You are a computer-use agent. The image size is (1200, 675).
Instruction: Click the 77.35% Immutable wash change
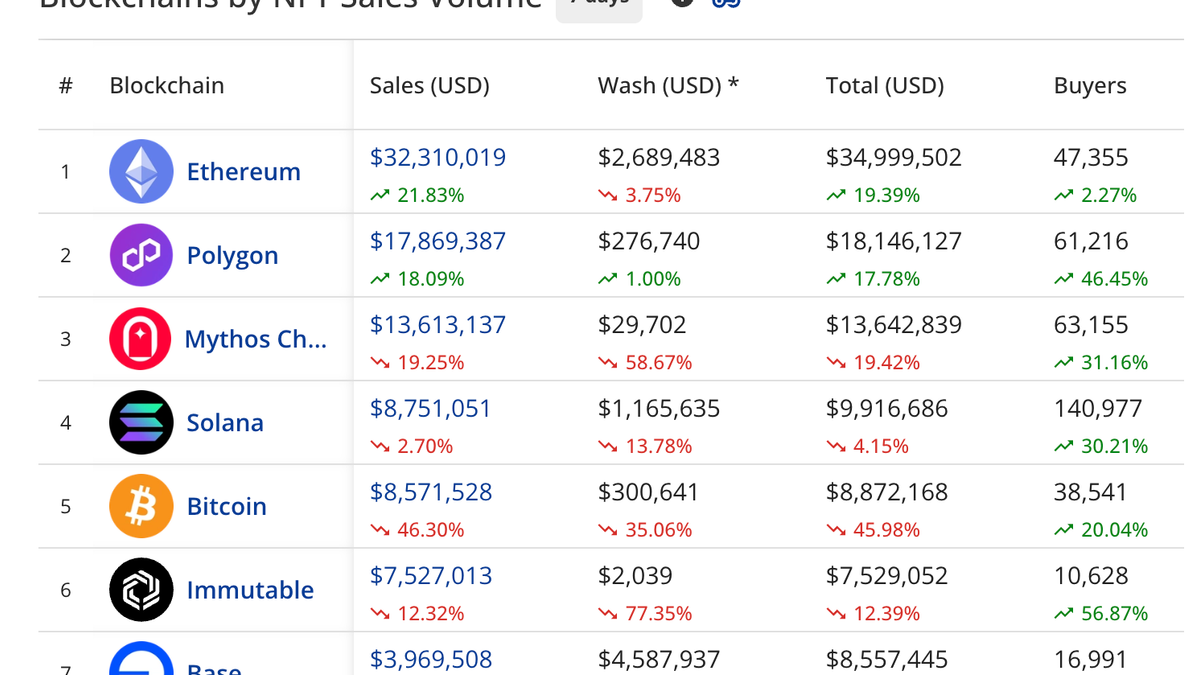pyautogui.click(x=645, y=614)
